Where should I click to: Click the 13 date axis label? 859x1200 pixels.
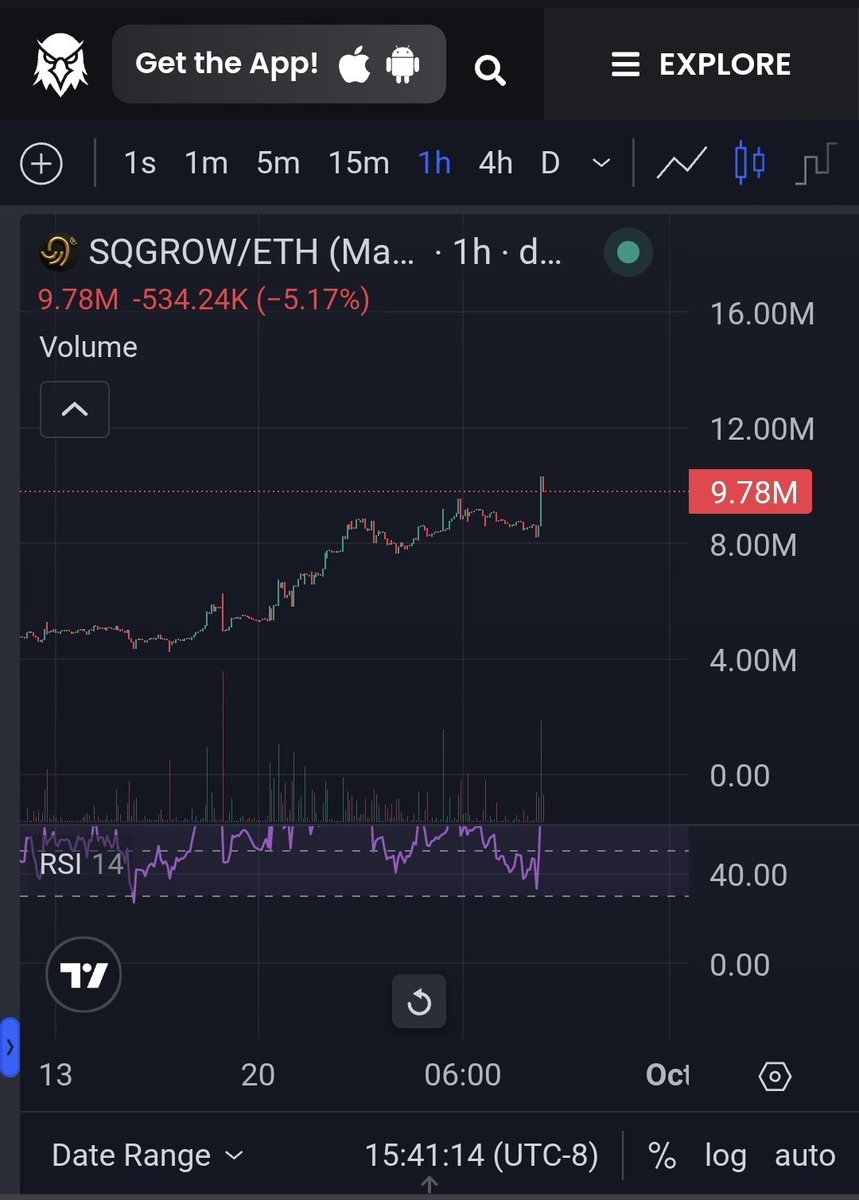(55, 1075)
